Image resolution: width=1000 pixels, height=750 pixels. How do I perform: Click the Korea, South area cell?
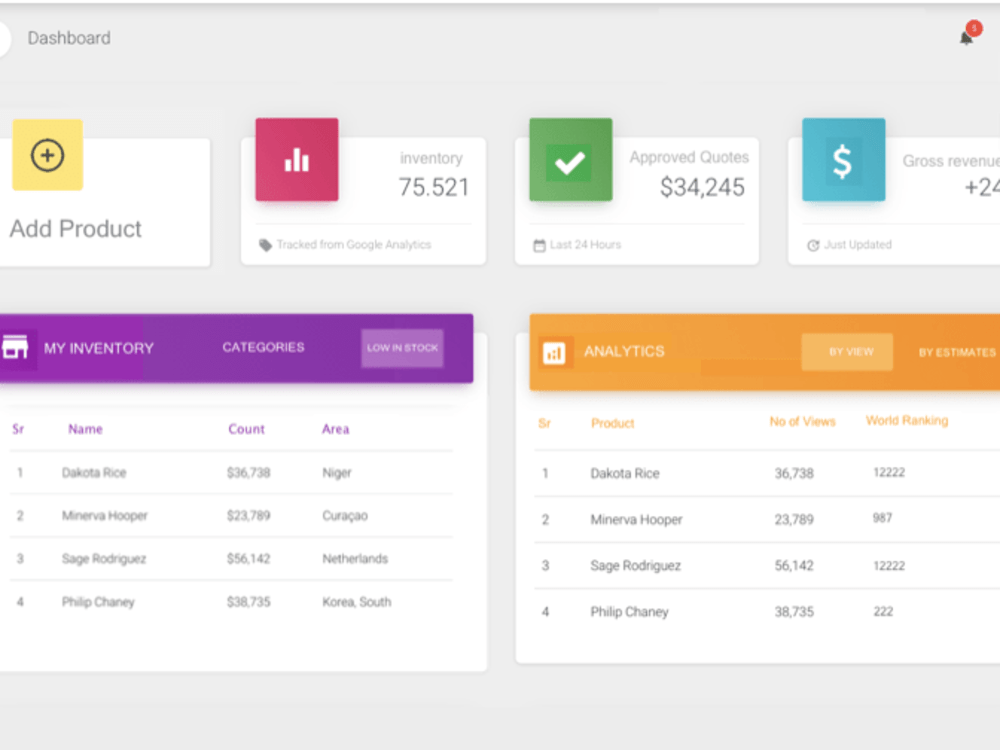click(x=357, y=602)
